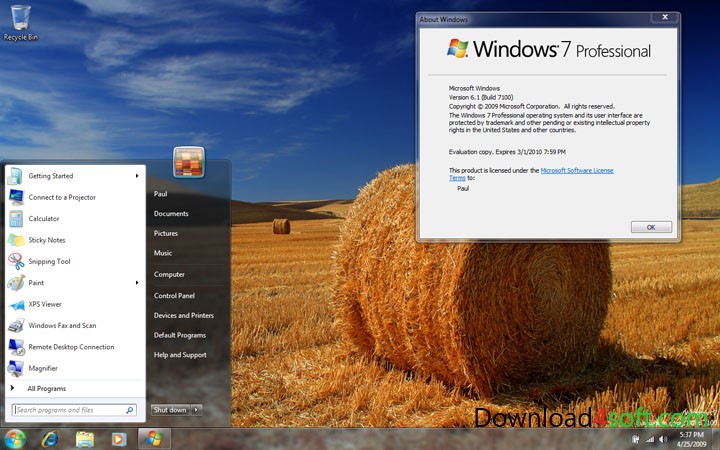Image resolution: width=720 pixels, height=450 pixels.
Task: Open Internet Explorer from the taskbar
Action: pos(50,439)
